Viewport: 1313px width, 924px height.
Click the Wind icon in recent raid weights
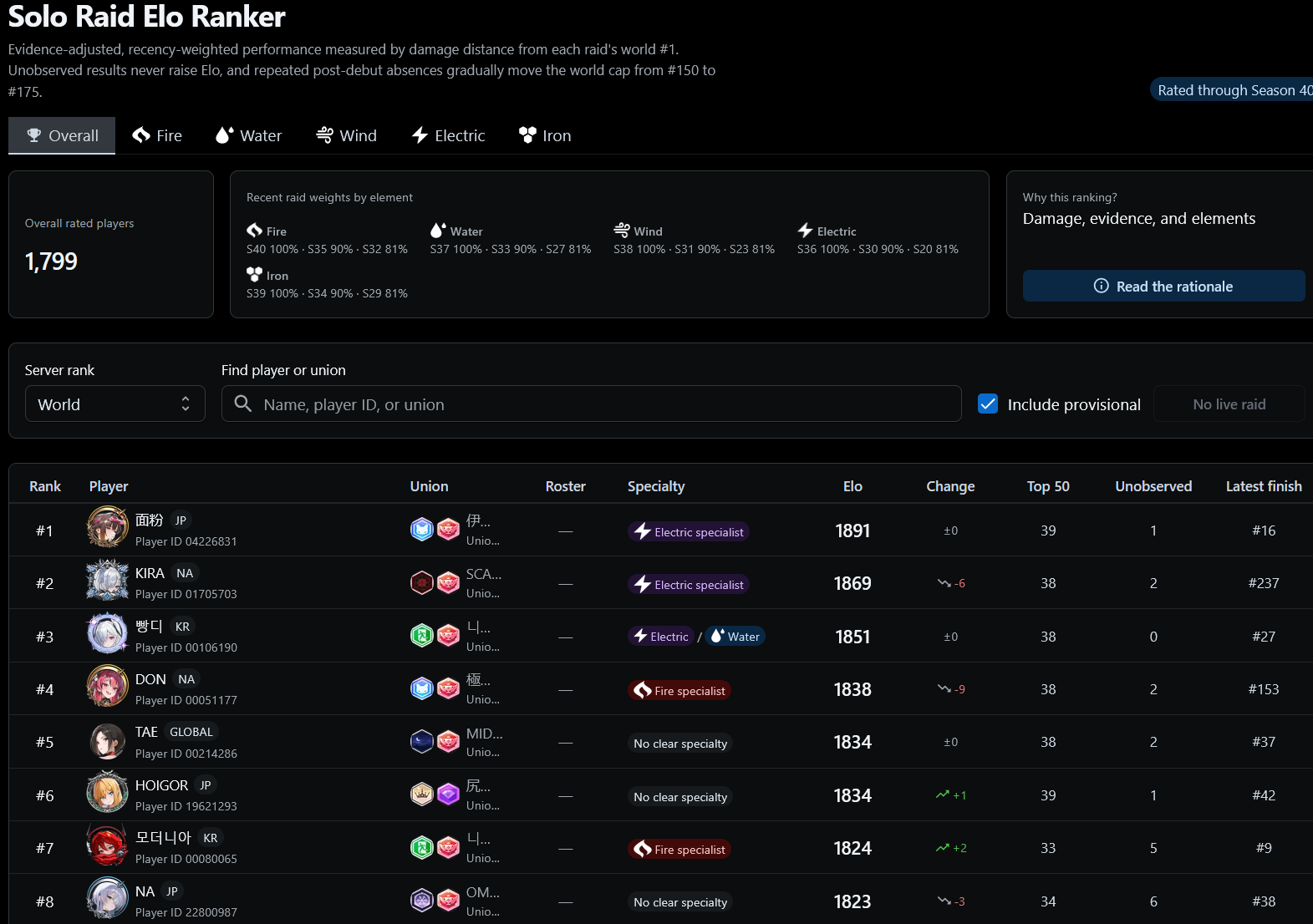pos(622,231)
